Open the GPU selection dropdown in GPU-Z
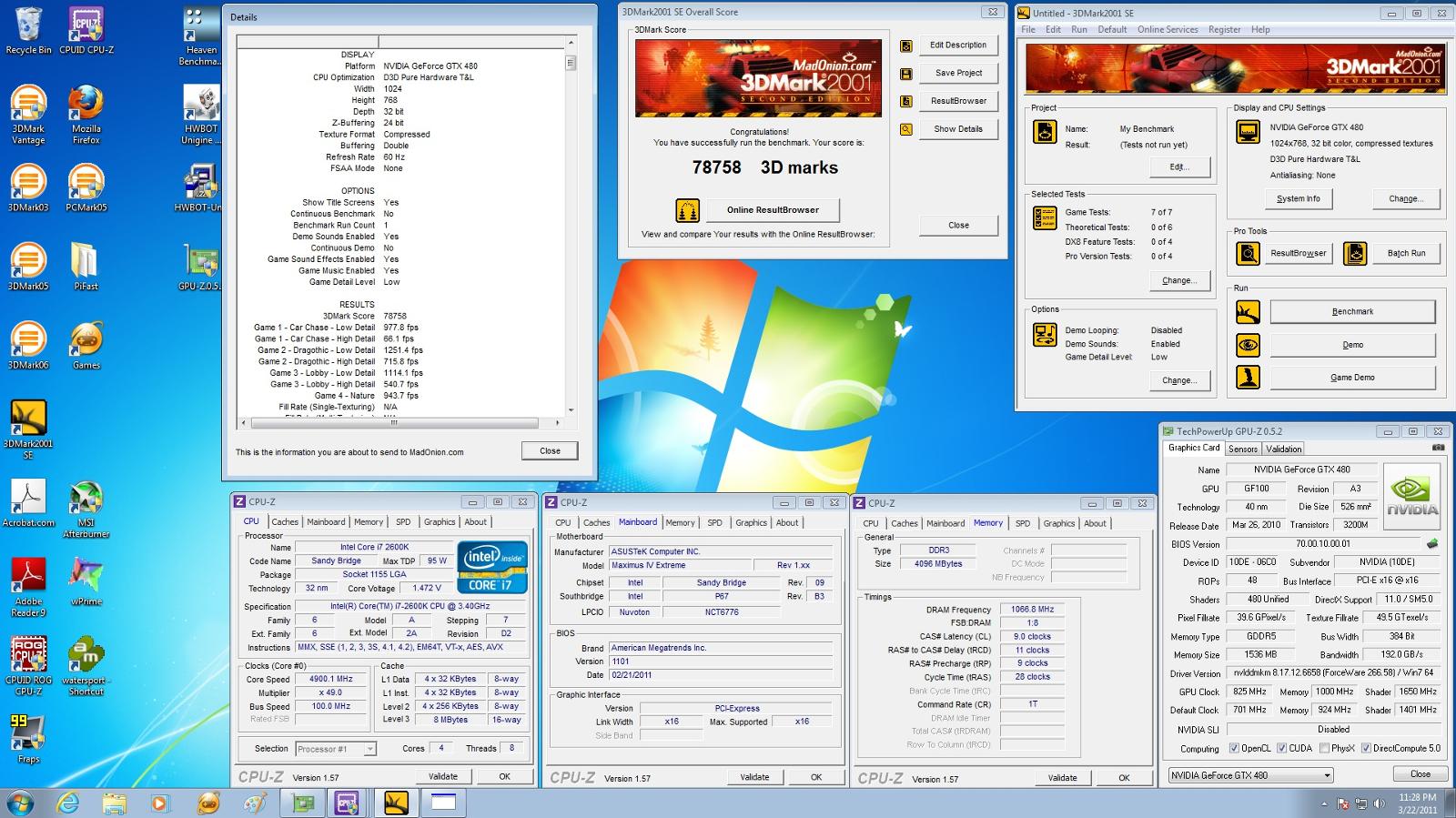 pyautogui.click(x=1250, y=775)
